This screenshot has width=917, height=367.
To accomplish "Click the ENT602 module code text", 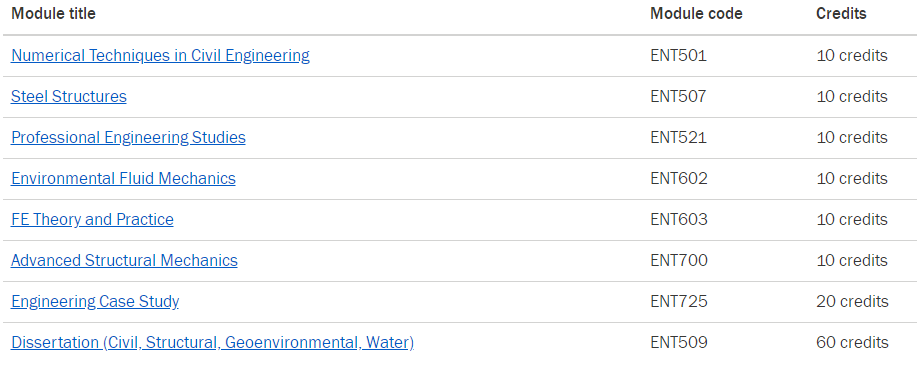I will (679, 178).
